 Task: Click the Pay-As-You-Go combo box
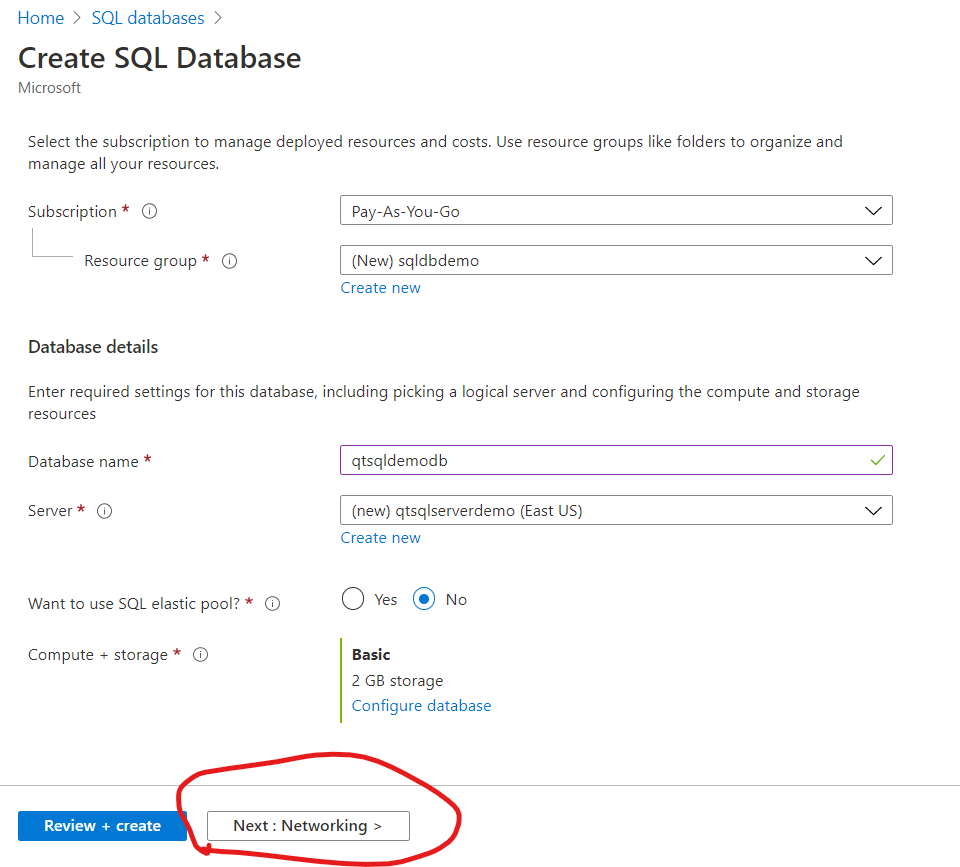pyautogui.click(x=615, y=210)
